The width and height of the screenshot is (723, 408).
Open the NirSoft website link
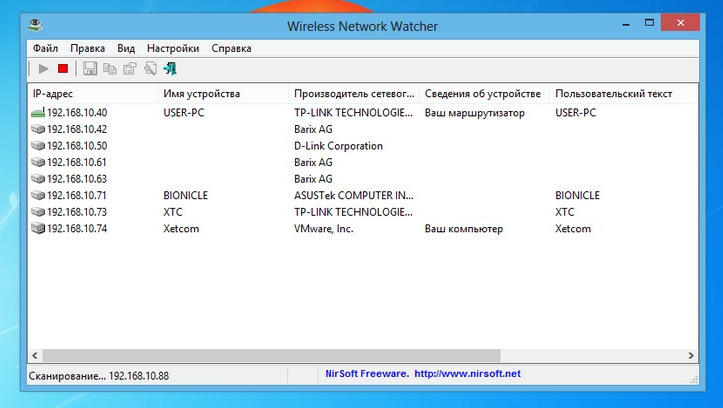(468, 374)
